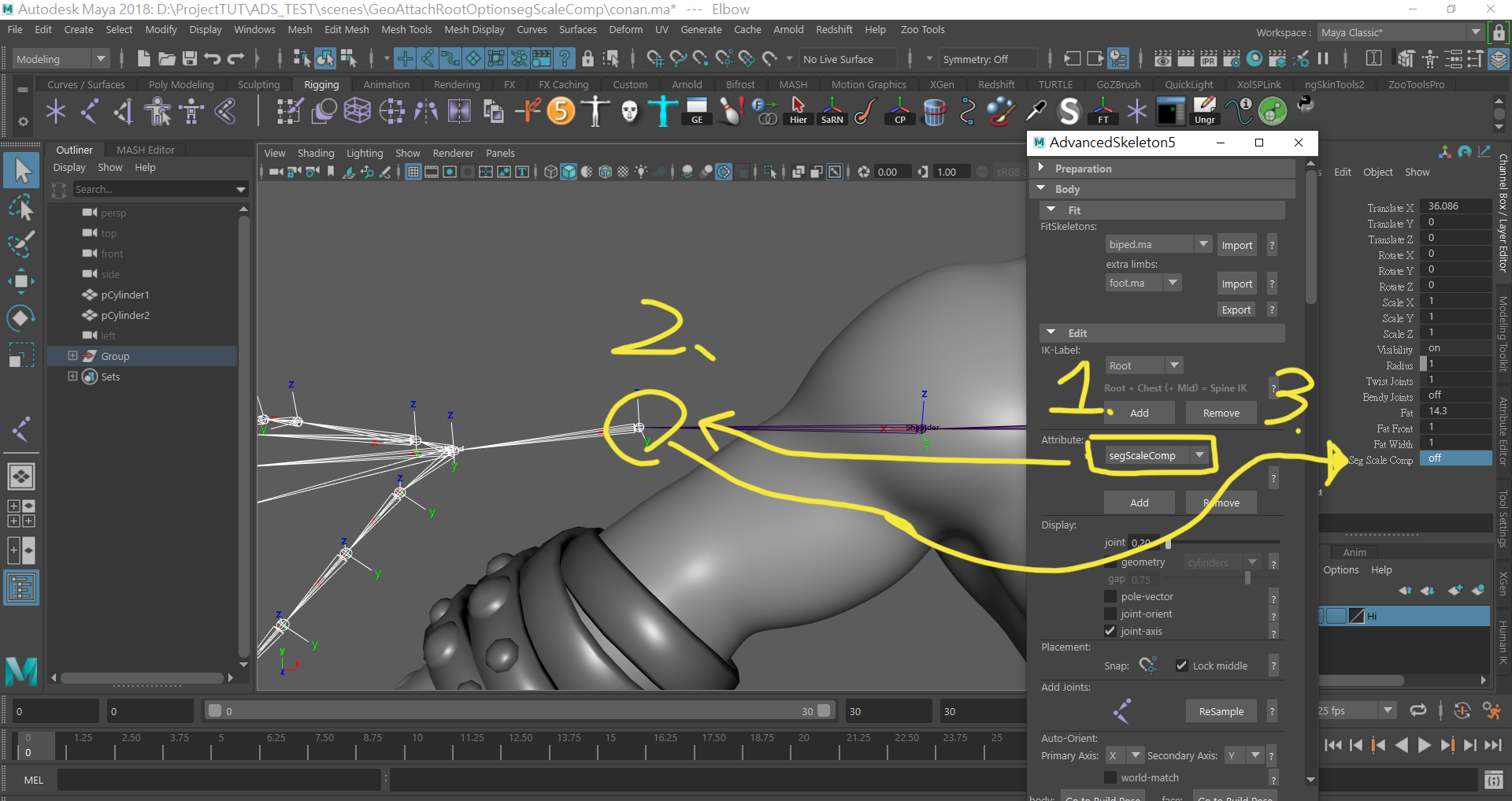Viewport: 1512px width, 801px height.
Task: Switch to the MASH Editor tab
Action: point(145,150)
